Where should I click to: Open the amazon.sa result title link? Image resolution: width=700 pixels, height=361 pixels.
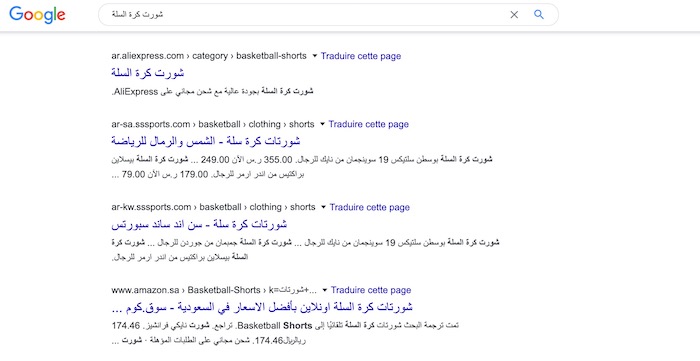[262, 307]
